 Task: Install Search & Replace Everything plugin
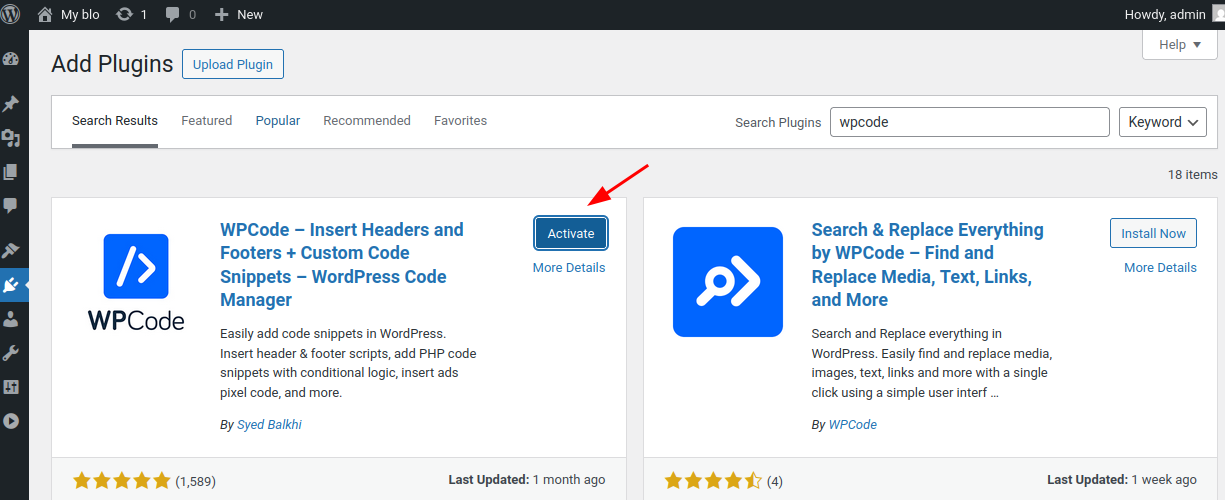click(1153, 233)
